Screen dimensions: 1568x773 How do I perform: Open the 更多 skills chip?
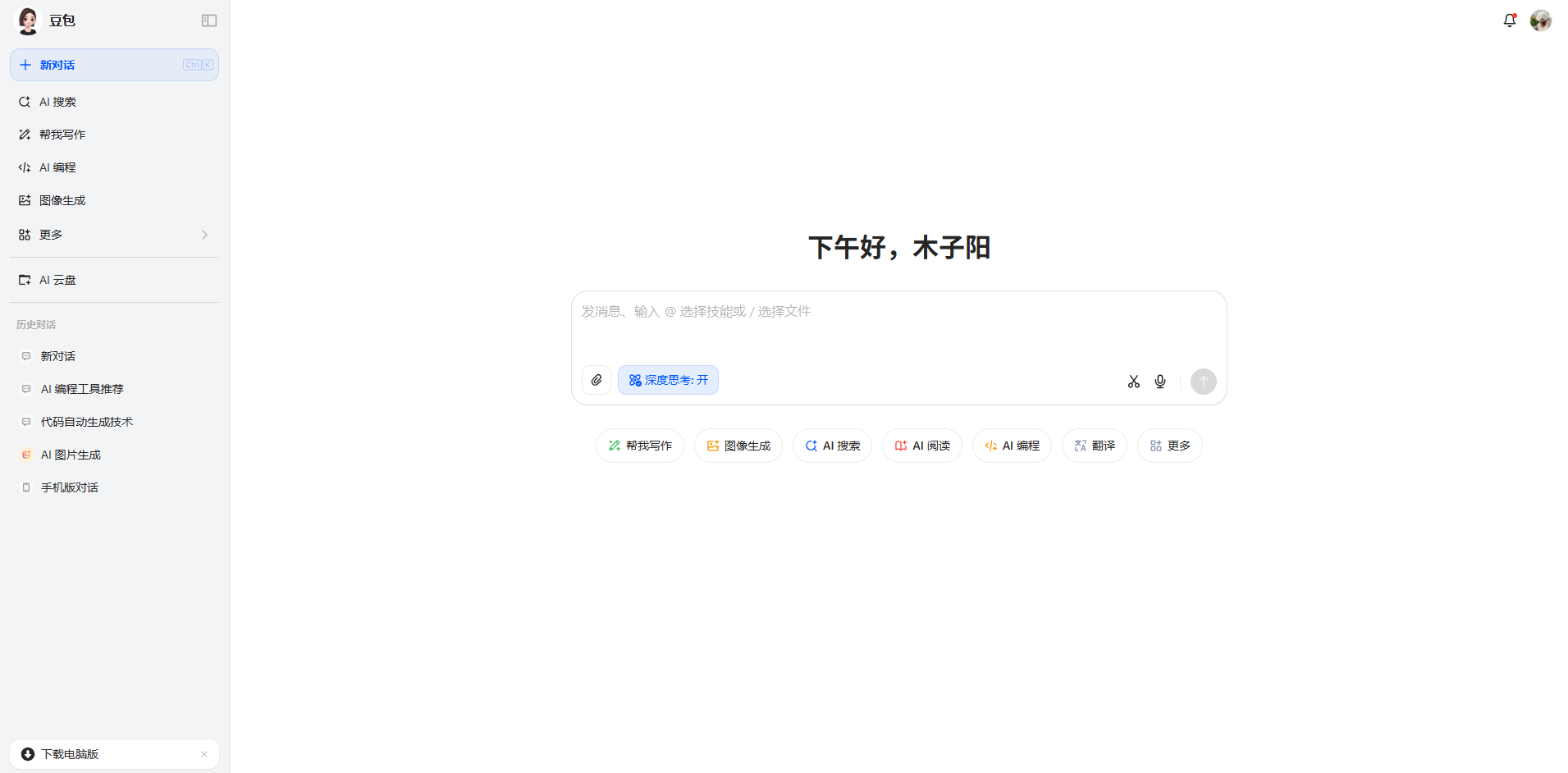click(x=1170, y=446)
